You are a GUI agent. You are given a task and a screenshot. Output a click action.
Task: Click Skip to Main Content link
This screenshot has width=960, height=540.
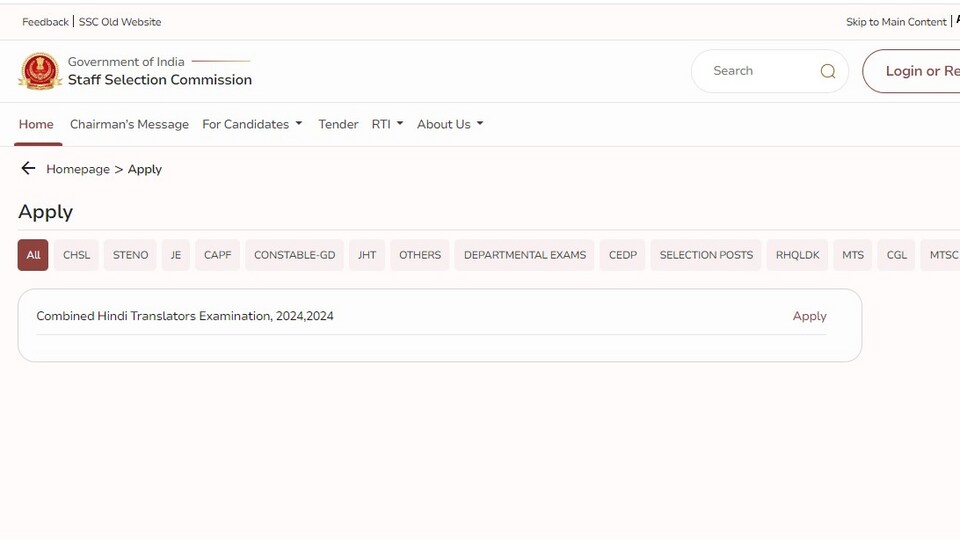(896, 22)
